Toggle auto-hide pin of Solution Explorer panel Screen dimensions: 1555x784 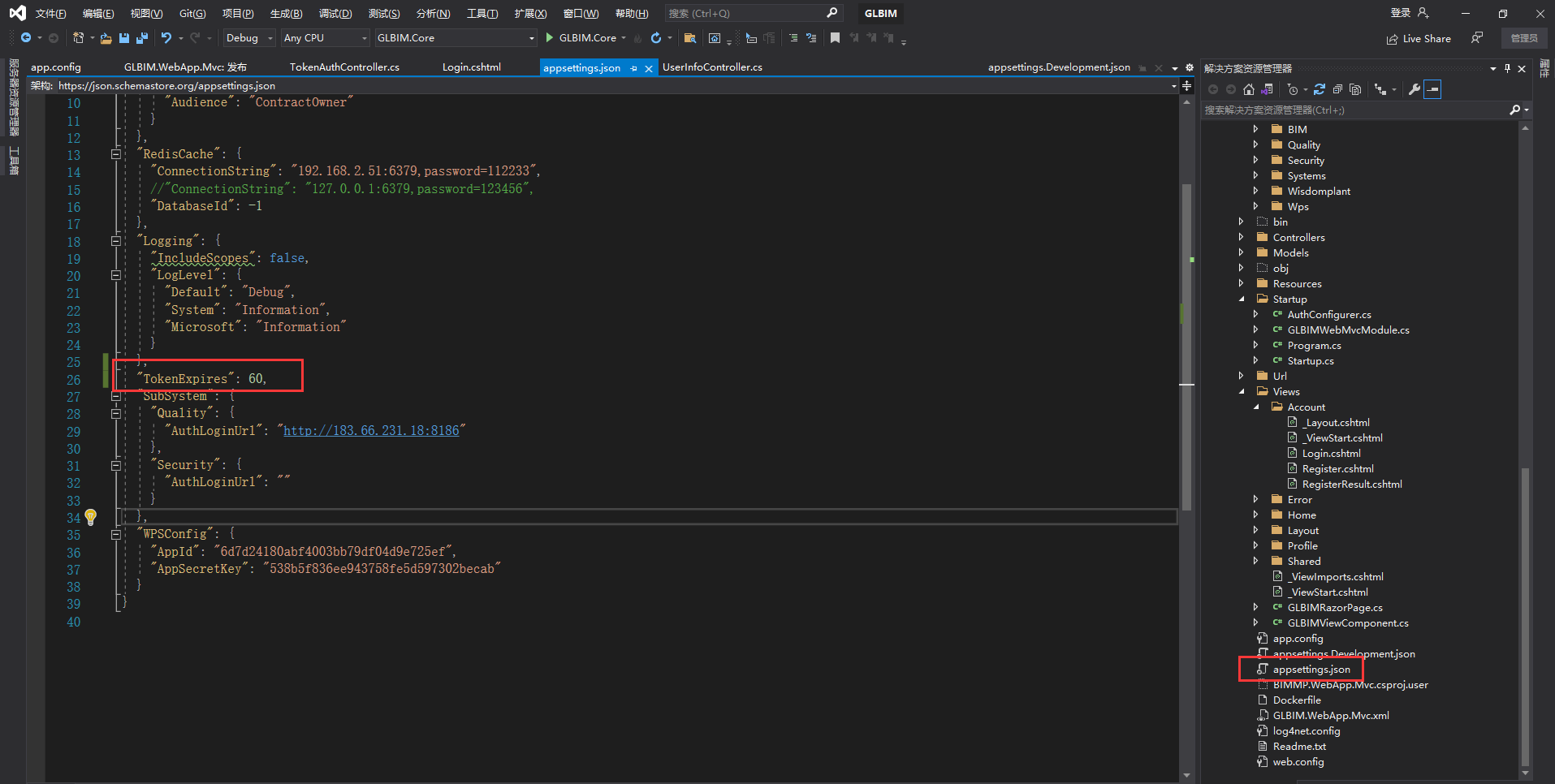click(1507, 68)
